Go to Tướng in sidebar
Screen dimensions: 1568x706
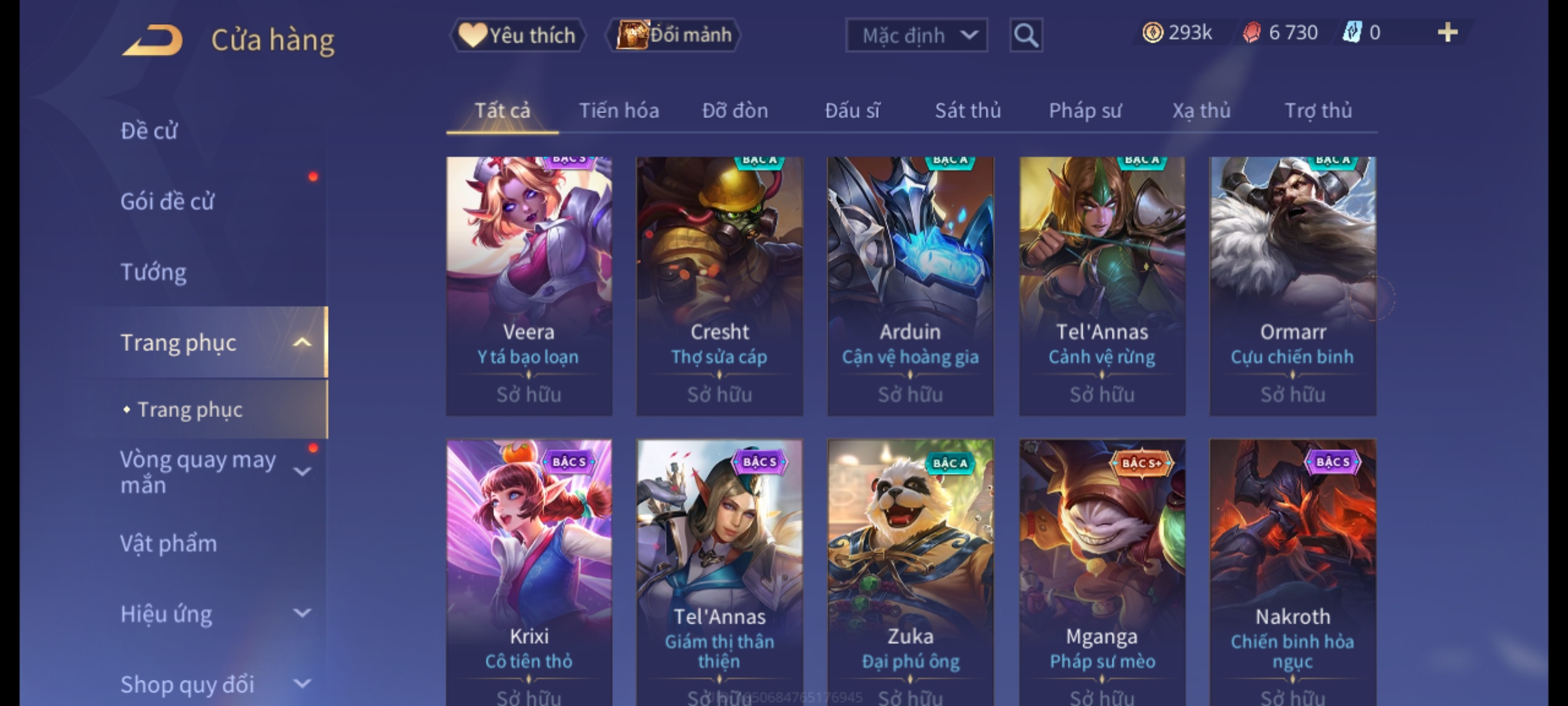tap(153, 272)
